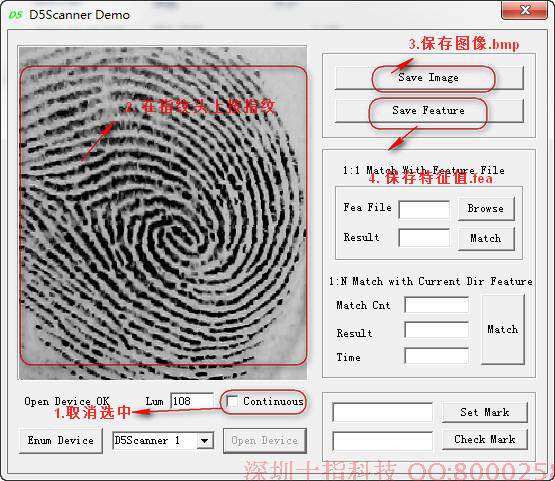This screenshot has height=481, width=555.
Task: Click the tall 1:N Match button
Action: 503,329
